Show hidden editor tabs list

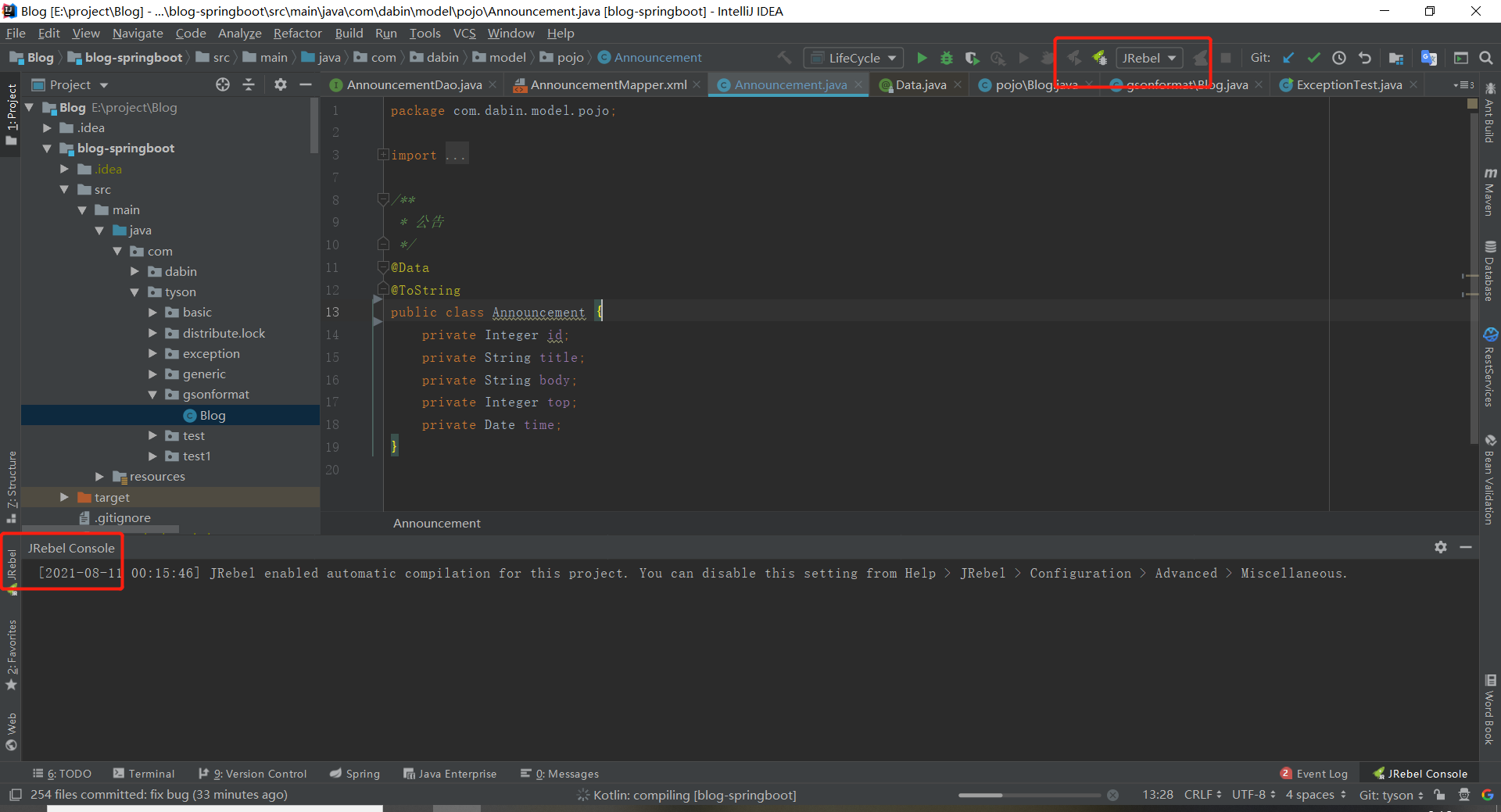pos(1463,84)
